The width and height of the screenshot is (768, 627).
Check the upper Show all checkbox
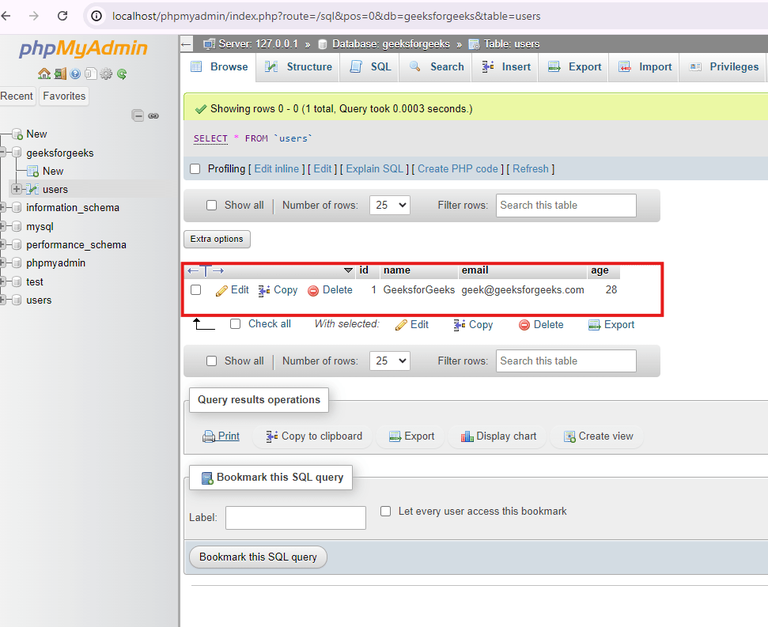[212, 205]
